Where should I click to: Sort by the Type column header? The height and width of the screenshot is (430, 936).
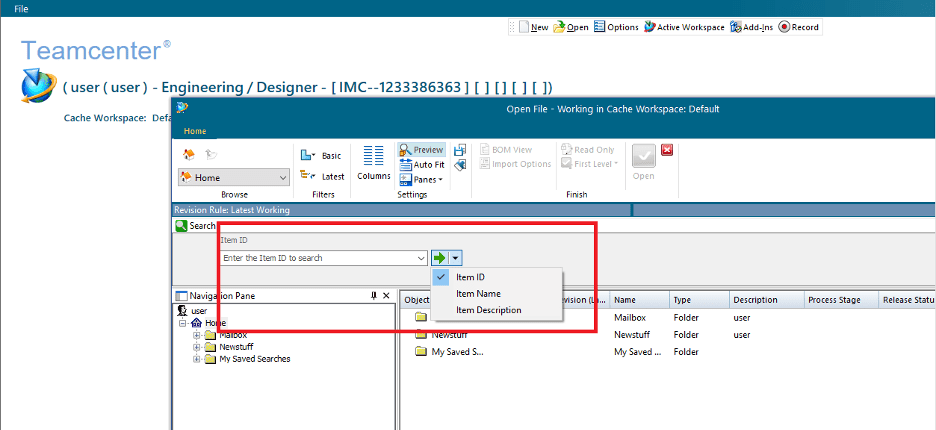[x=700, y=300]
